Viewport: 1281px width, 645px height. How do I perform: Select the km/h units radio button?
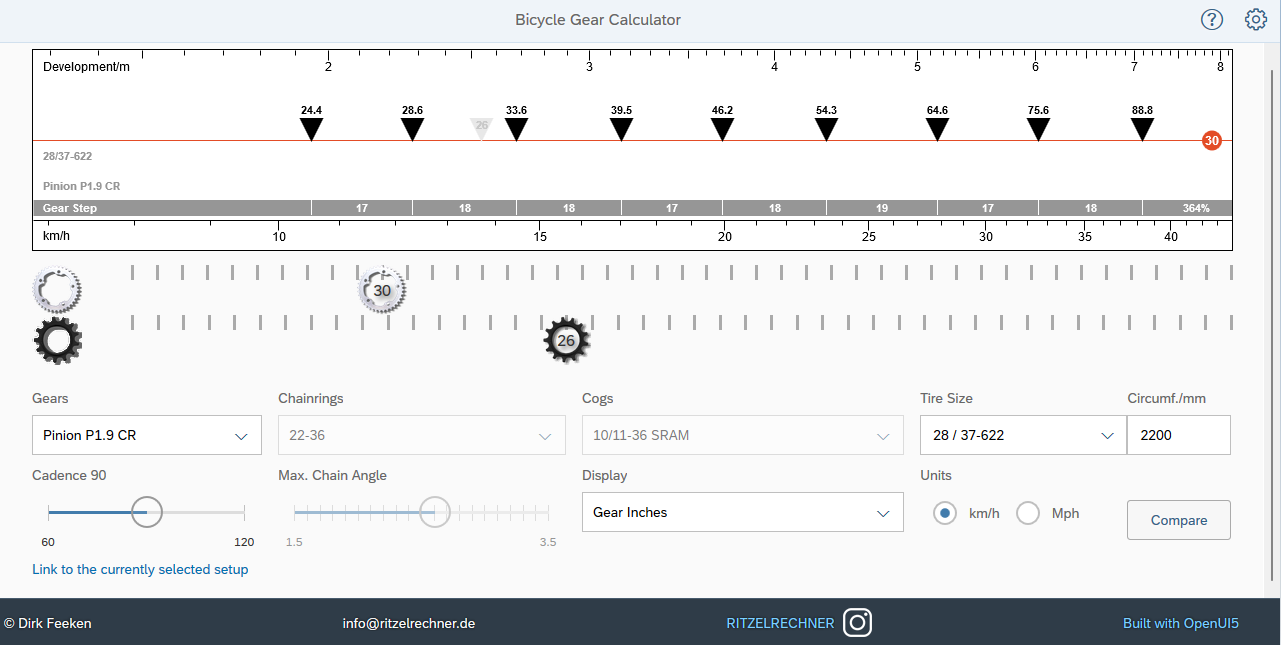(x=944, y=513)
